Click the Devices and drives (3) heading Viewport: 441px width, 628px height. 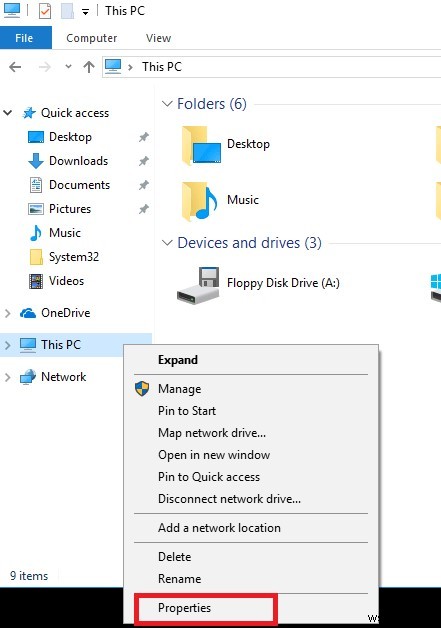pos(250,243)
